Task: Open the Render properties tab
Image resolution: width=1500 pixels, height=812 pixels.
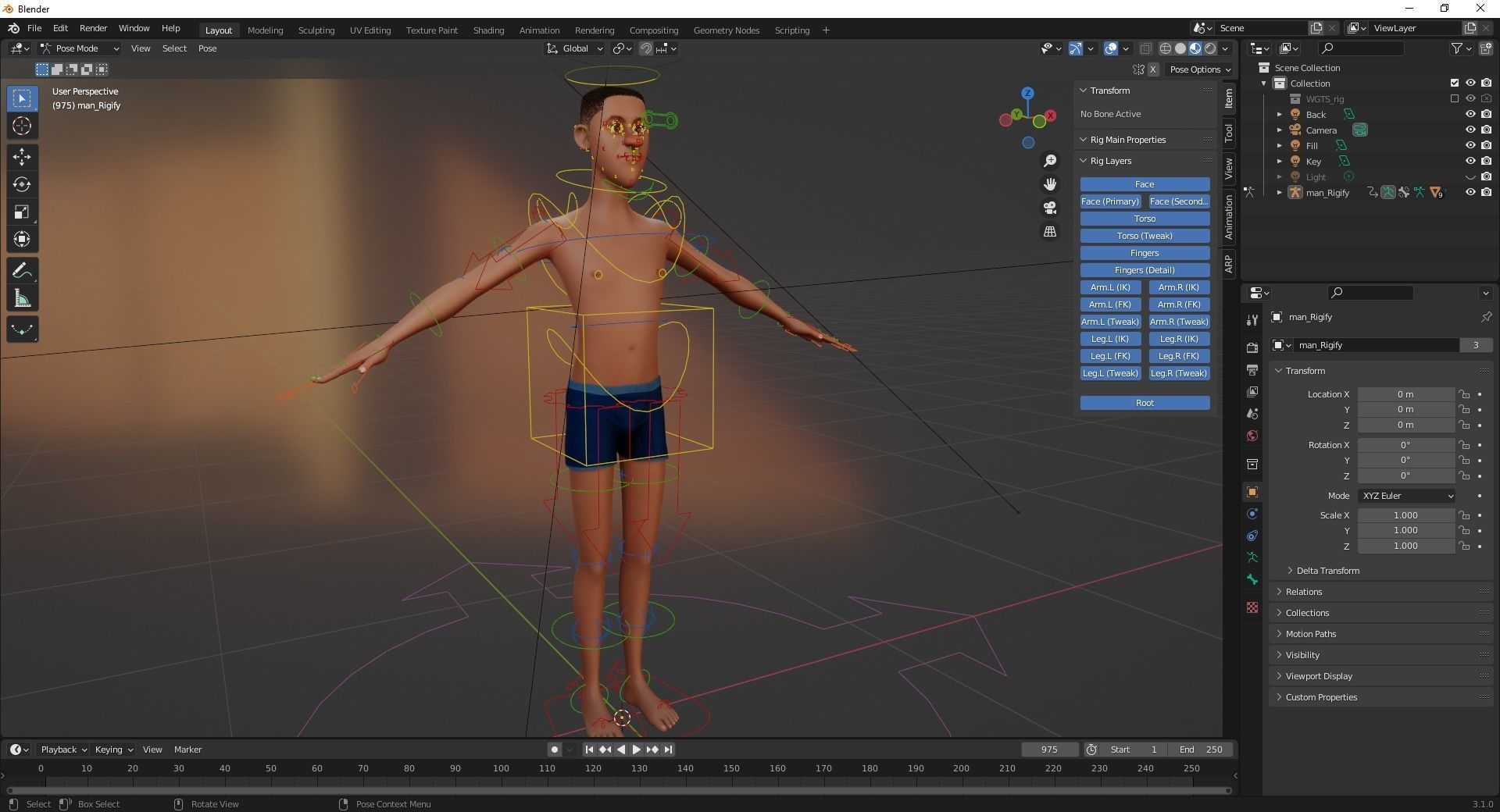Action: click(x=1252, y=348)
